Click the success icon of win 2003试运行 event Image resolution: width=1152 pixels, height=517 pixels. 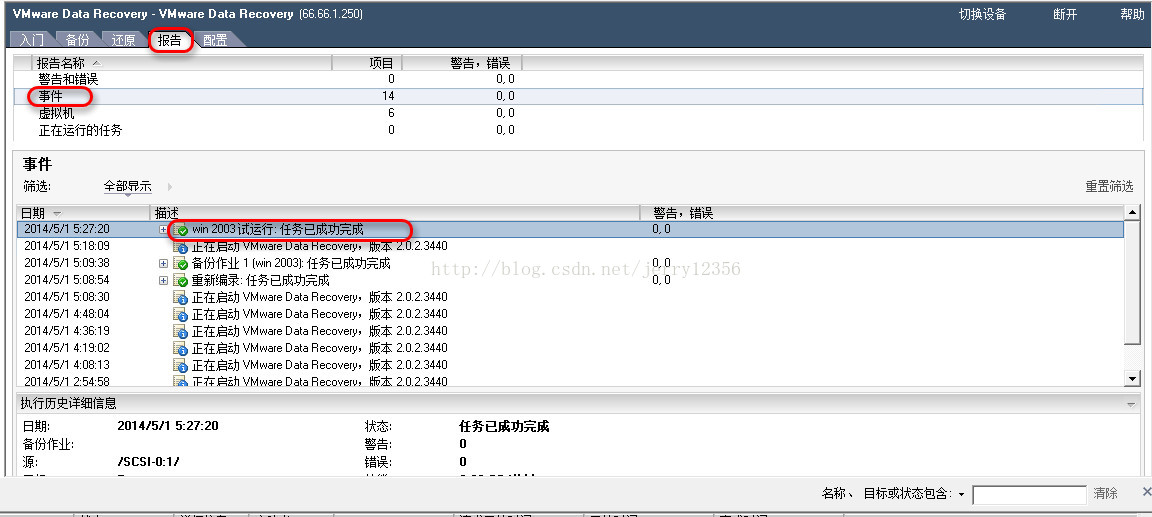(181, 230)
